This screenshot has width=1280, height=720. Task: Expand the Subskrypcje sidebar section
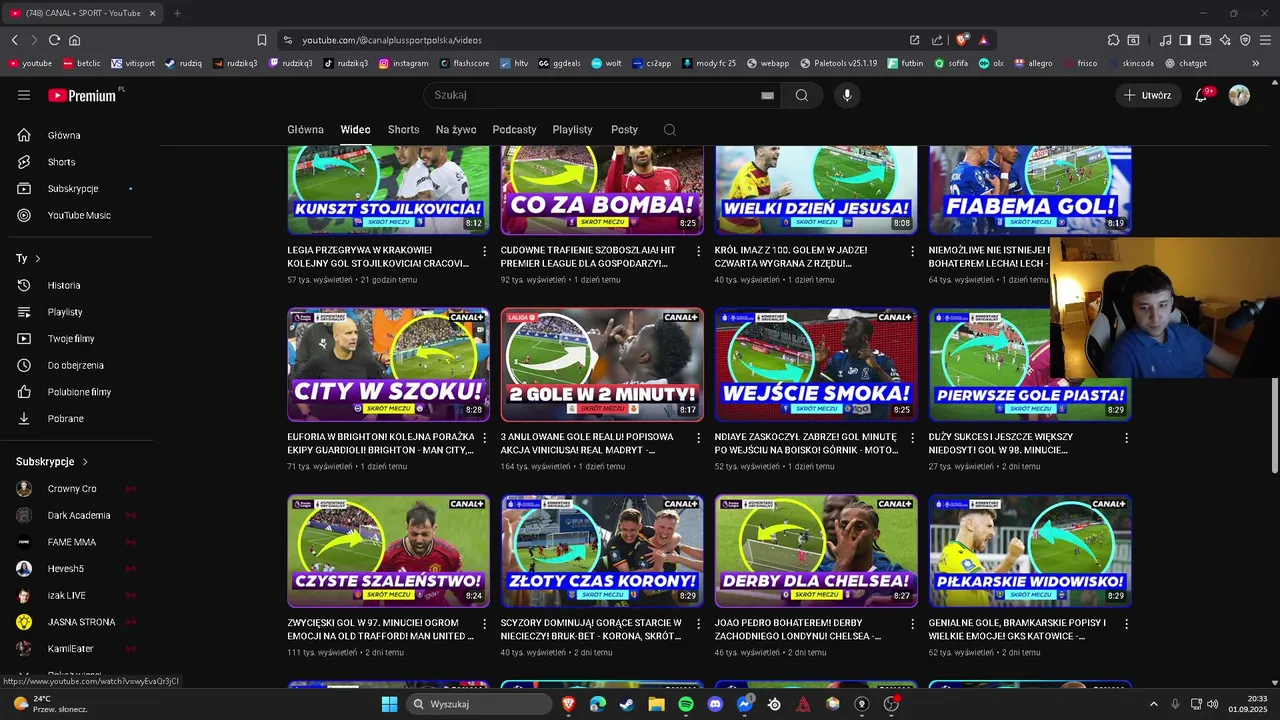coord(52,462)
